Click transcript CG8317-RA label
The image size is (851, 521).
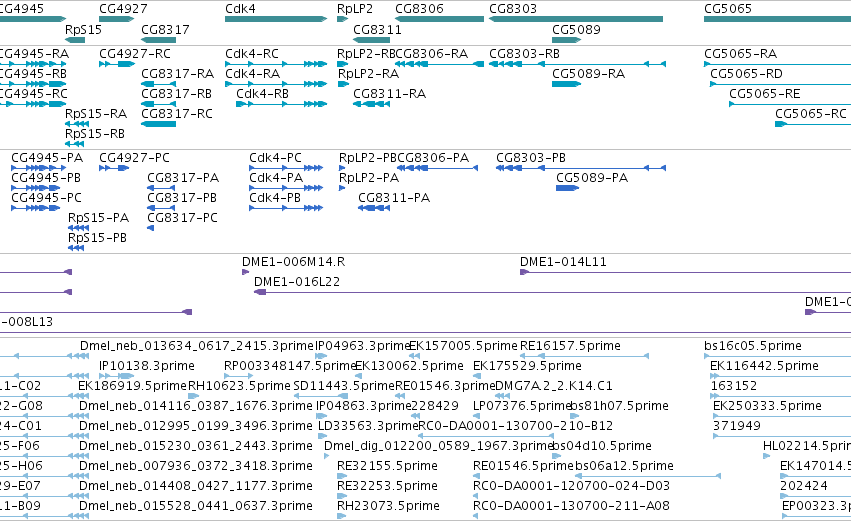click(x=177, y=74)
